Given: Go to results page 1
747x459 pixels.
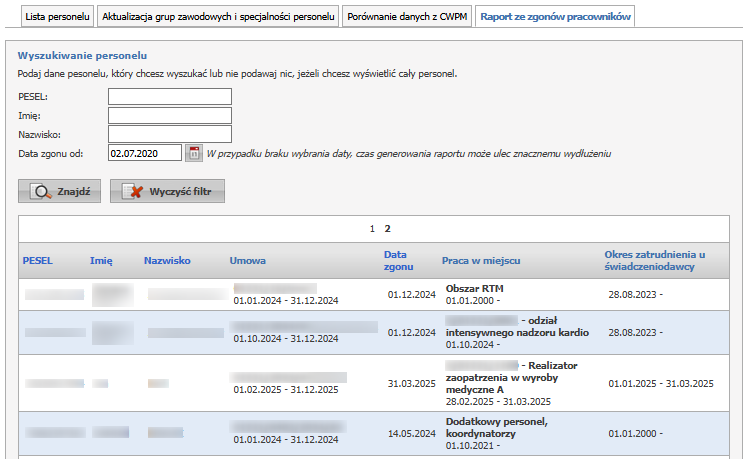Looking at the screenshot, I should point(373,229).
